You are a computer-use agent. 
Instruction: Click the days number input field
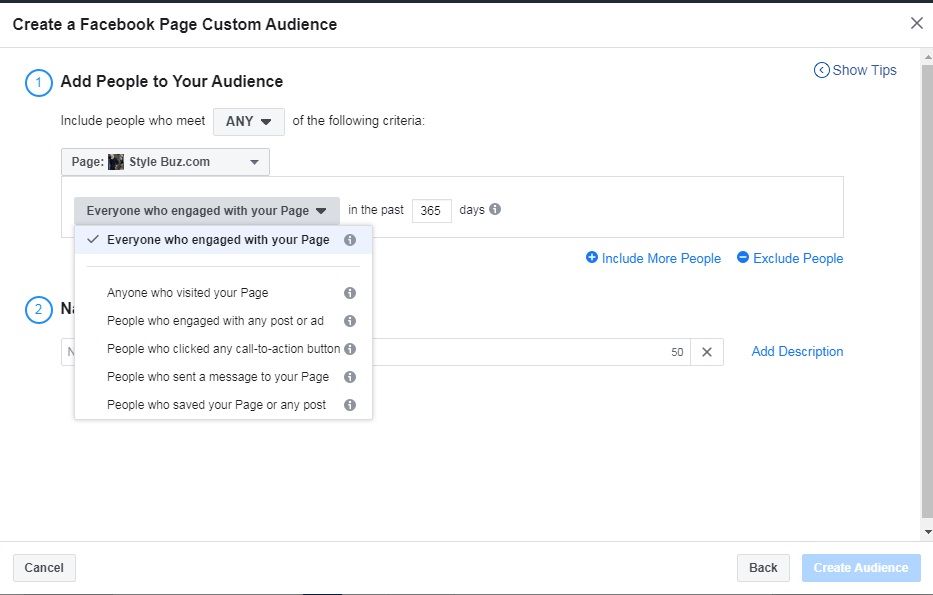coord(431,211)
